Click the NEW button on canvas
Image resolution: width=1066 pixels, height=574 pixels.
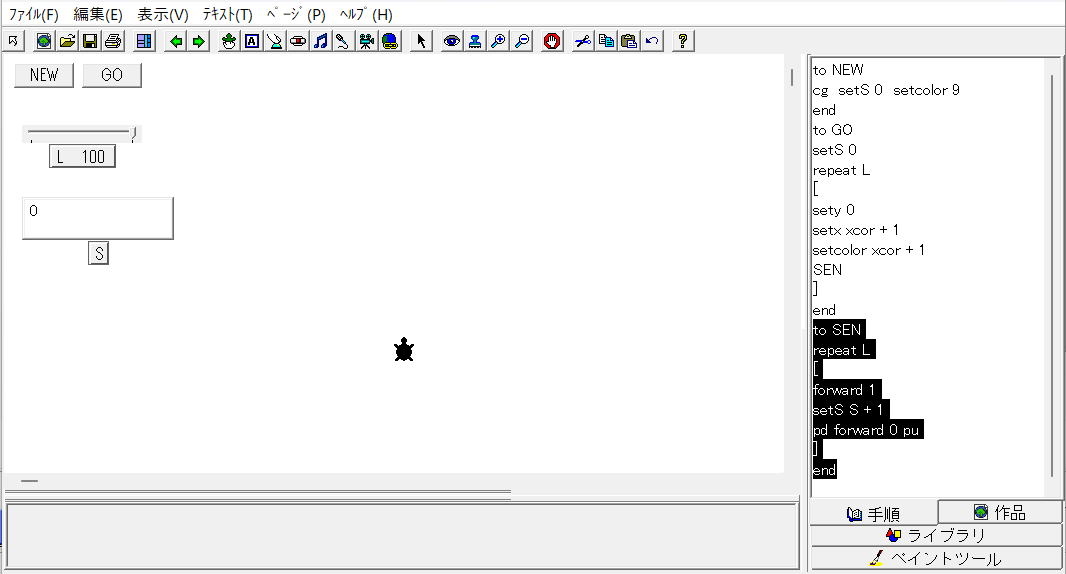(44, 75)
